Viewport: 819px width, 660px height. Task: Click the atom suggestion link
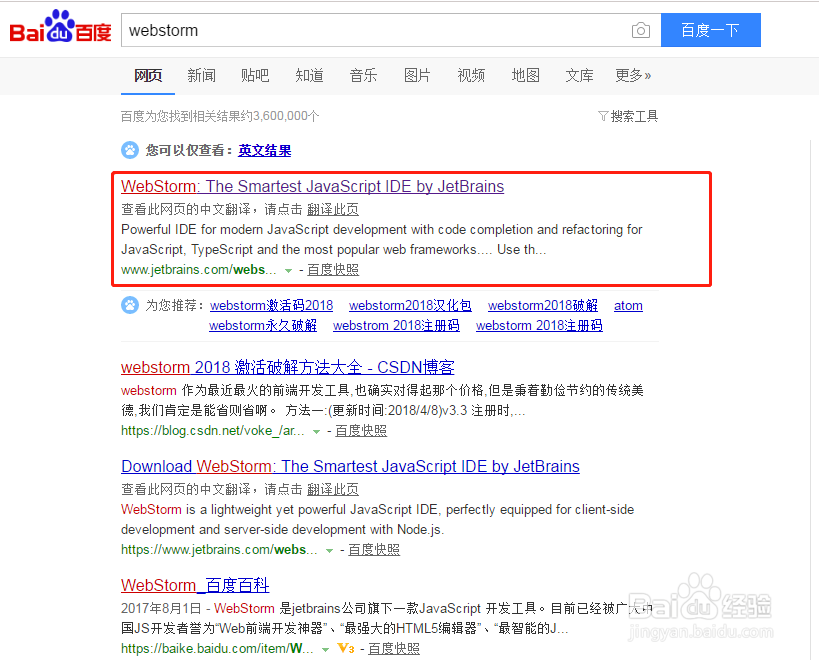628,305
